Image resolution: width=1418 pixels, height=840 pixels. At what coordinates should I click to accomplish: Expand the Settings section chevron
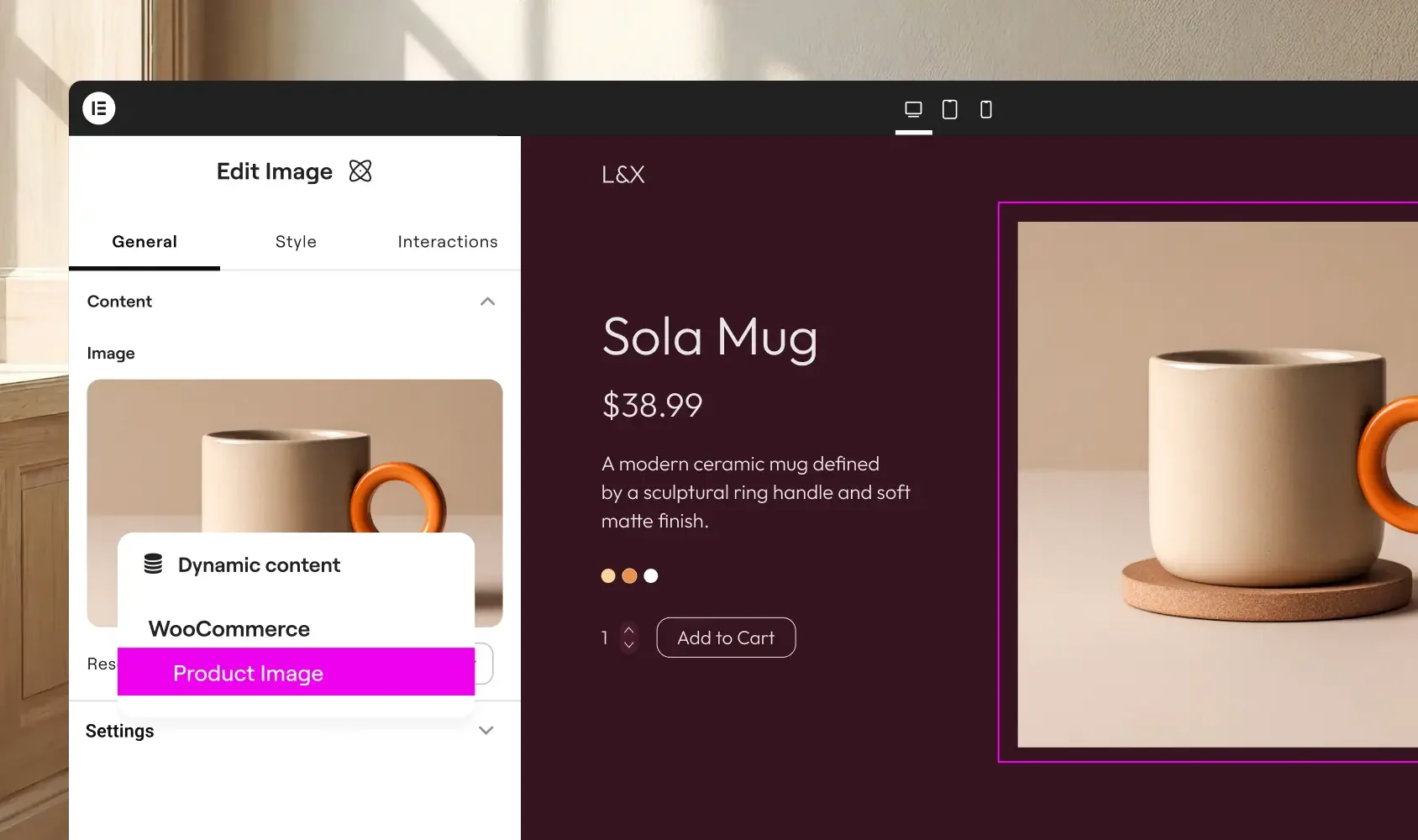click(x=486, y=731)
